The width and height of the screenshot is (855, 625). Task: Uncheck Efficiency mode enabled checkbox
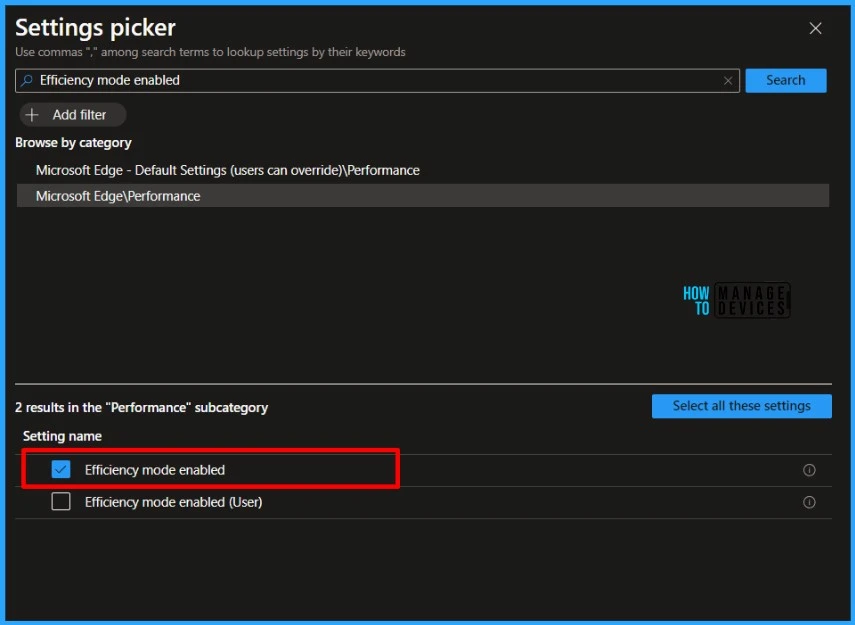click(x=61, y=470)
